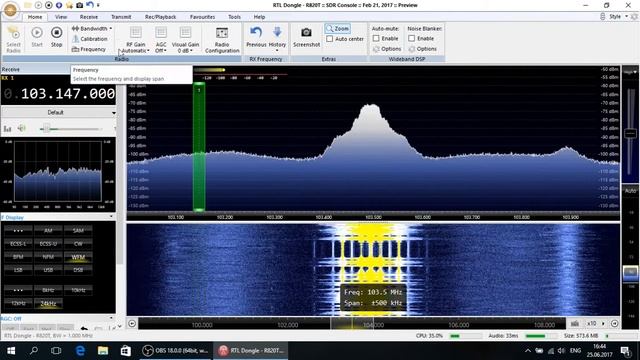Switch to Transmit ribbon tab

click(x=121, y=17)
